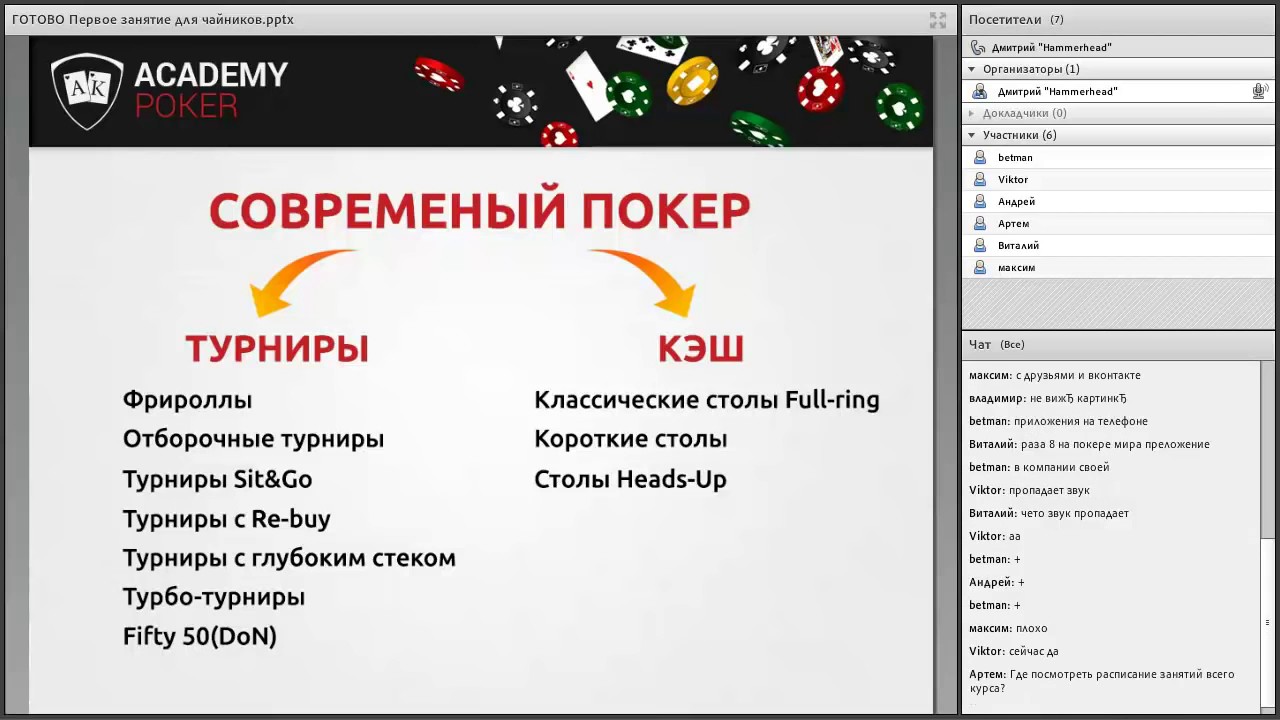Screen dimensions: 1280x720
Task: Select participant максим in the list
Action: pyautogui.click(x=1120, y=267)
